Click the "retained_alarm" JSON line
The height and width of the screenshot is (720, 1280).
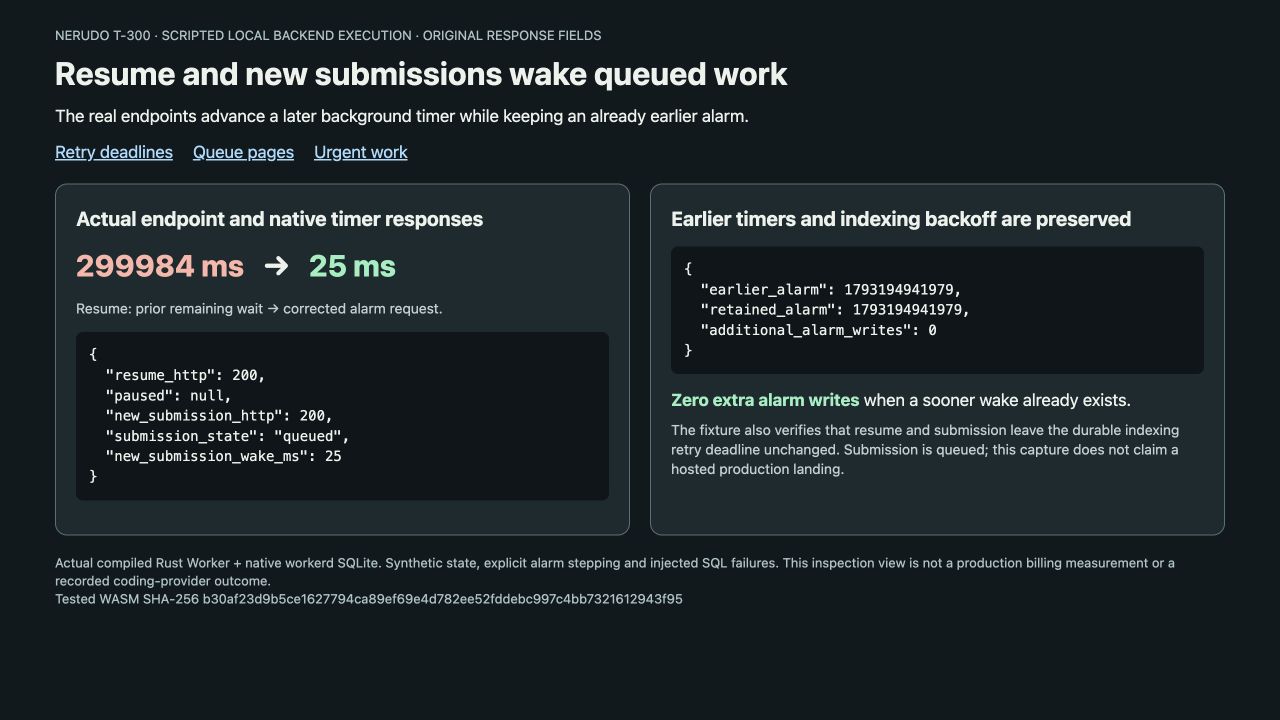[835, 310]
